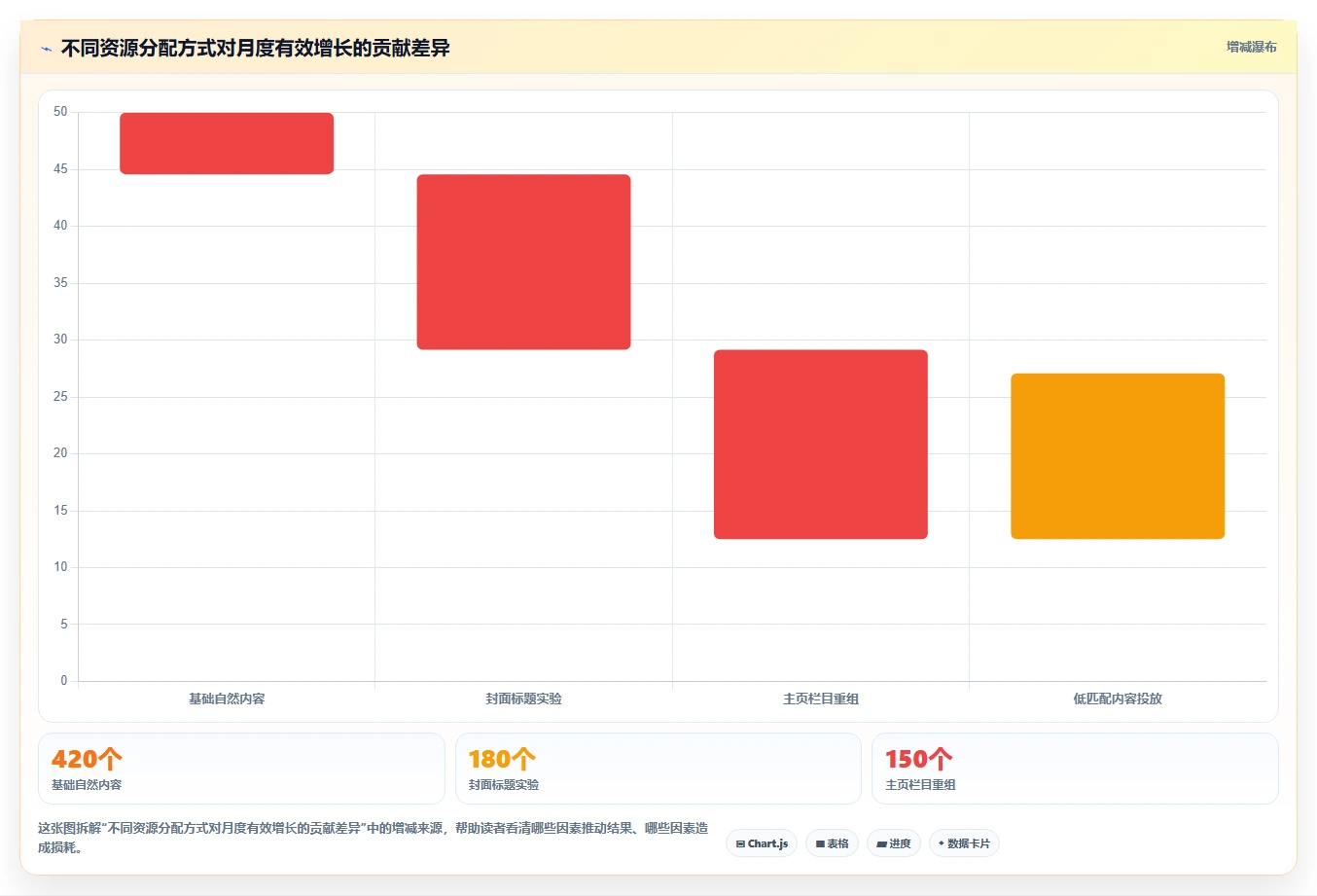This screenshot has height=896, width=1317.
Task: Click y-axis value 10
Action: (60, 567)
